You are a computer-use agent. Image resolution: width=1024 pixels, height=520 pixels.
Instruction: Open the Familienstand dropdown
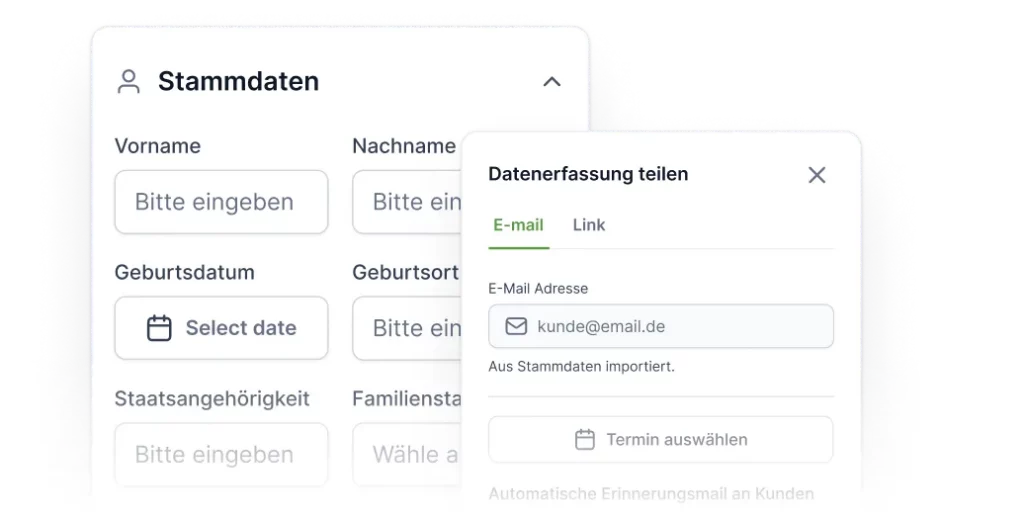[x=408, y=454]
